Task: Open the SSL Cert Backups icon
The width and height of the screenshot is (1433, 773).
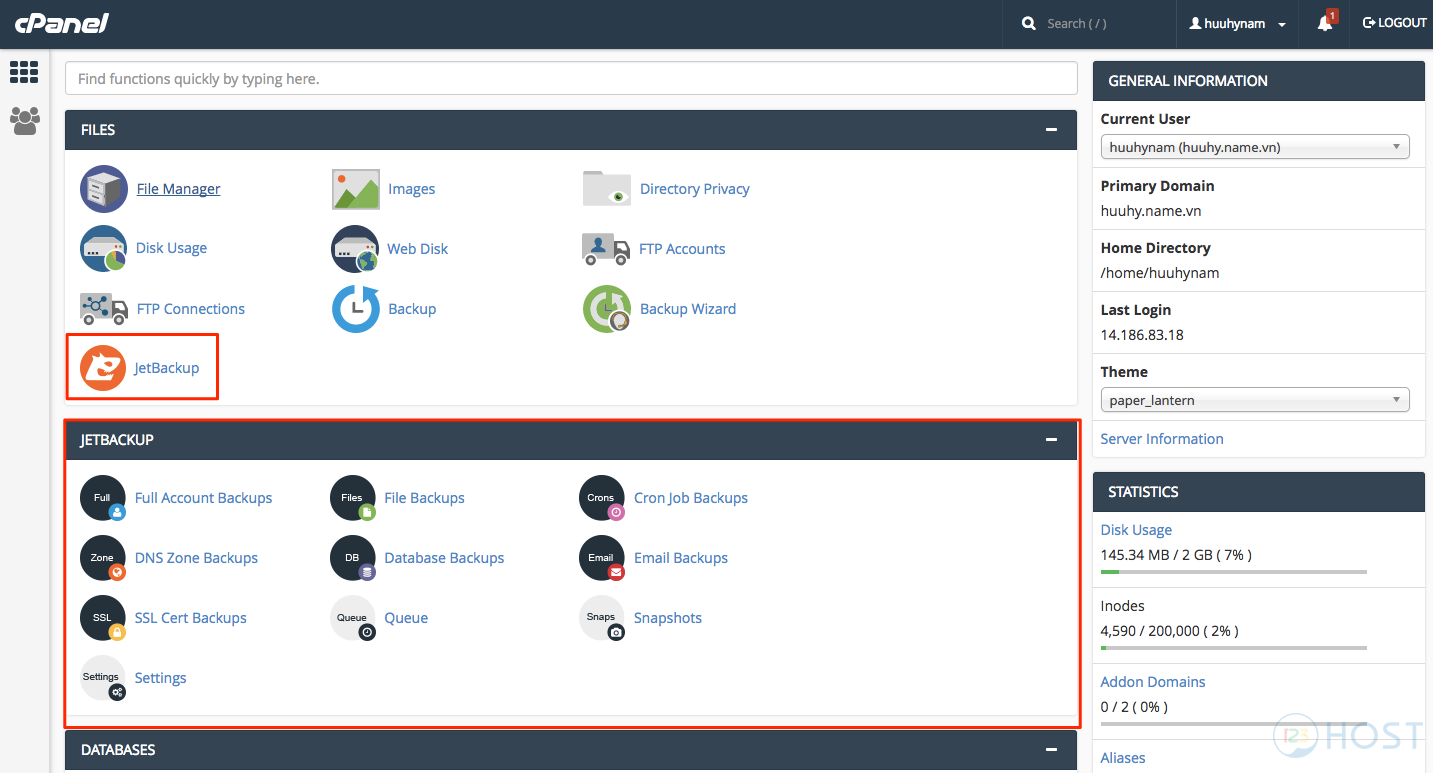Action: [x=103, y=618]
